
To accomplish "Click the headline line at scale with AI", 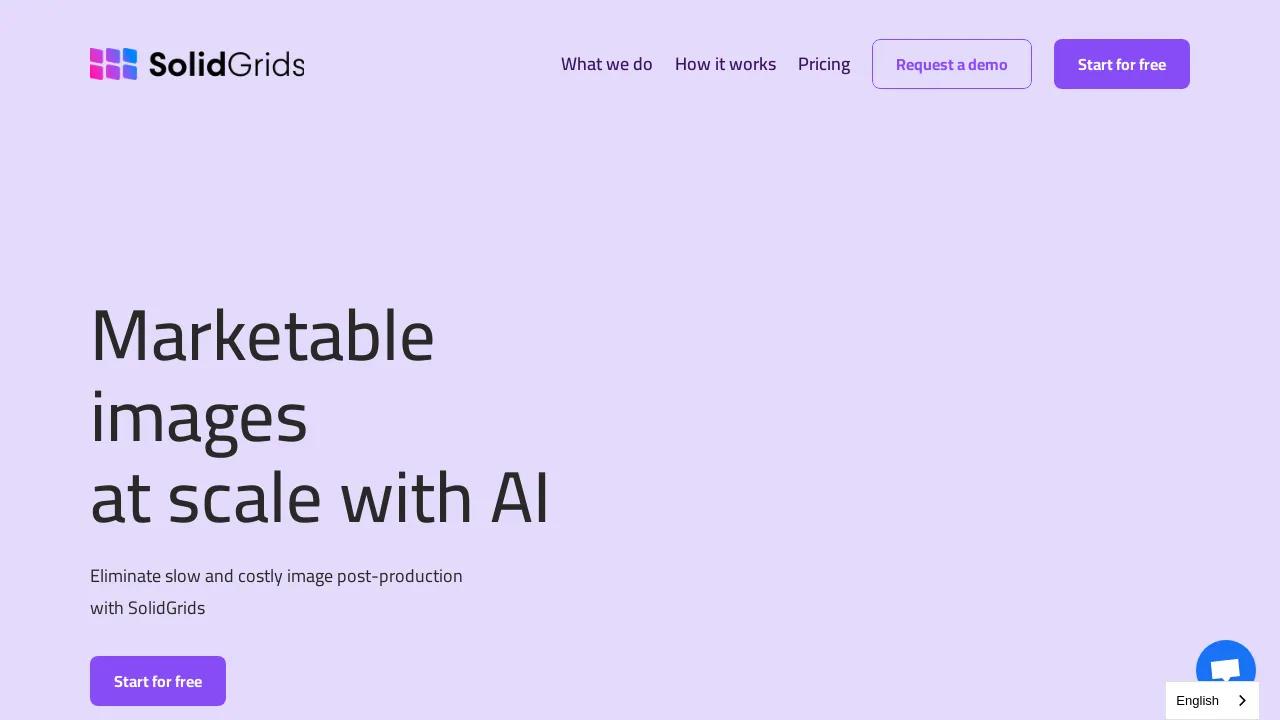I will tap(319, 498).
